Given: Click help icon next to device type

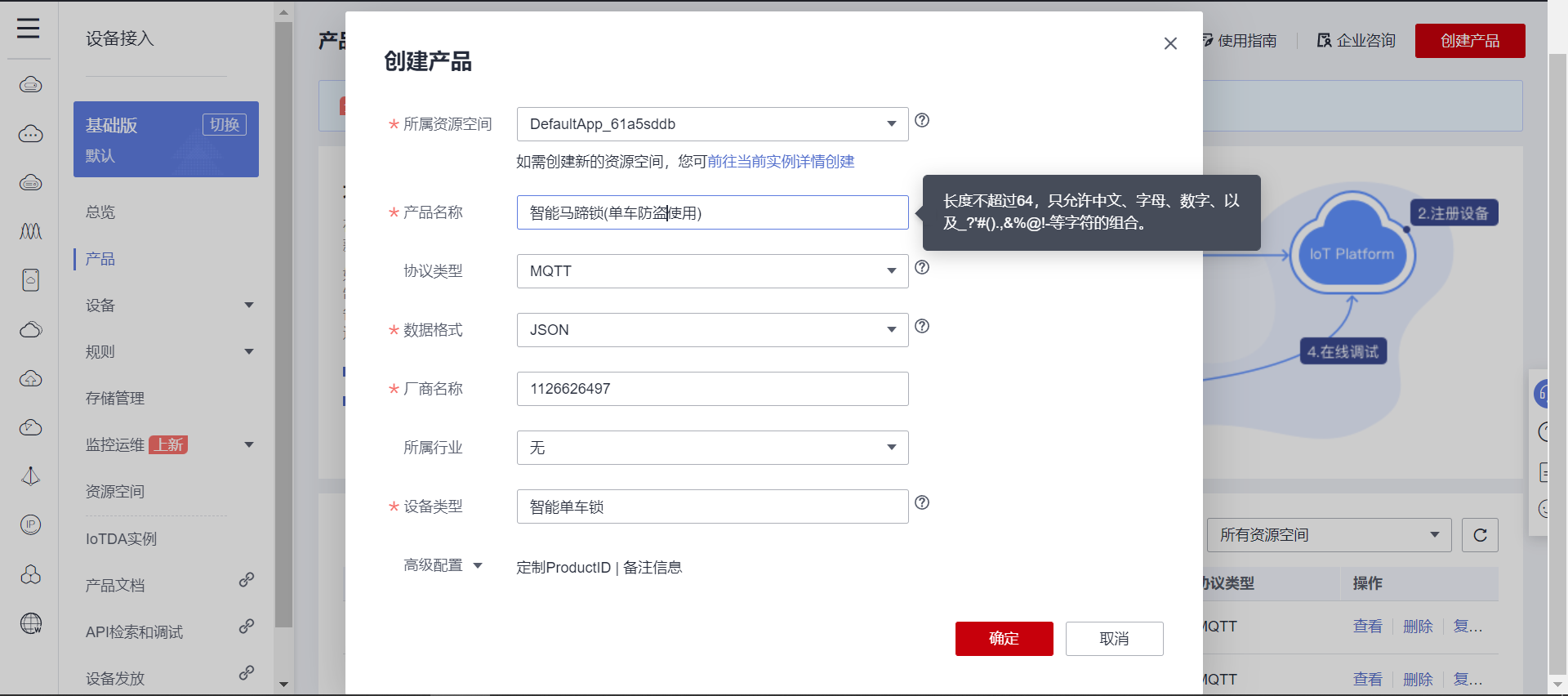Looking at the screenshot, I should pyautogui.click(x=922, y=503).
